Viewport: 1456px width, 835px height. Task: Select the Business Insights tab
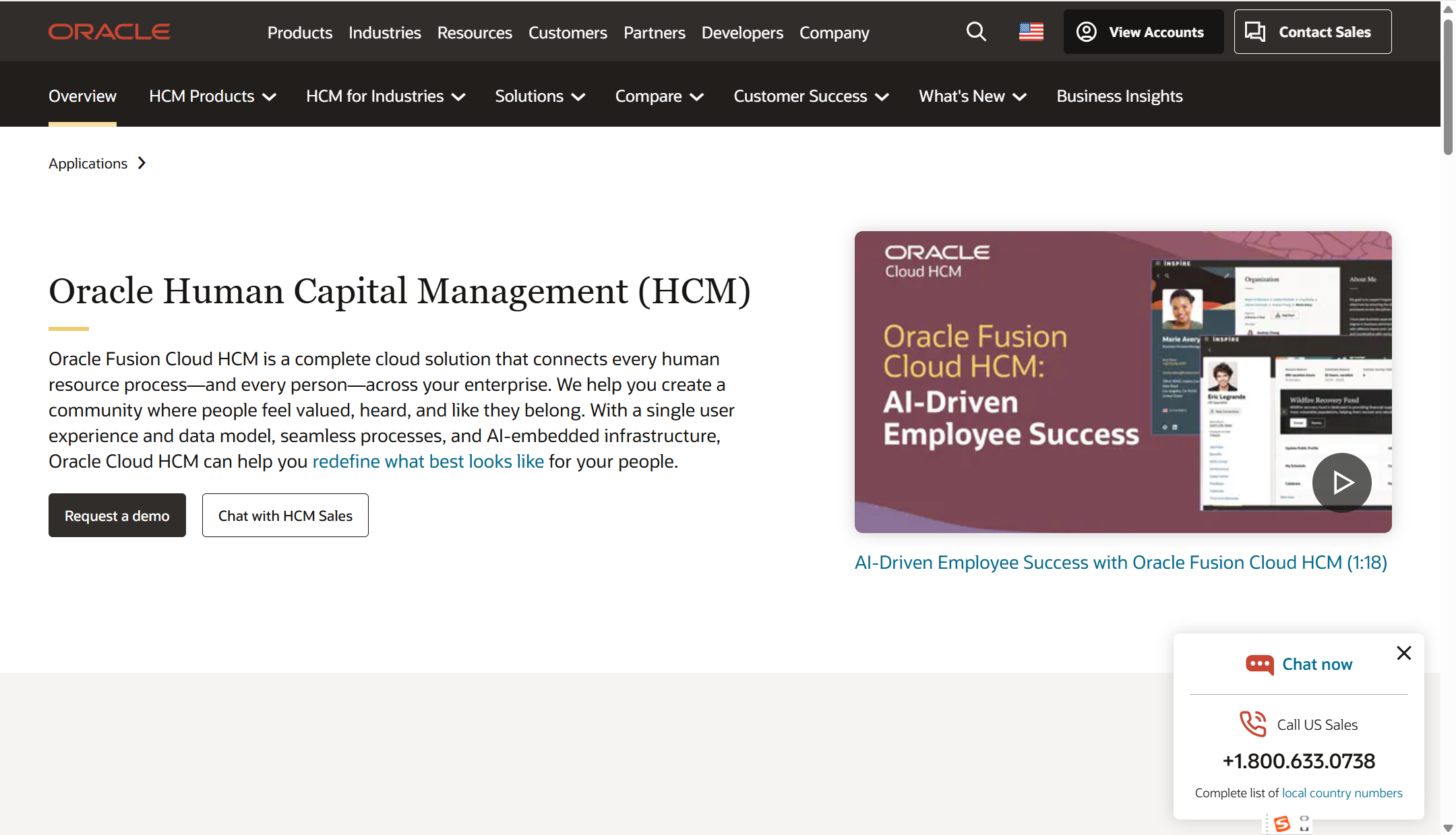(1119, 96)
